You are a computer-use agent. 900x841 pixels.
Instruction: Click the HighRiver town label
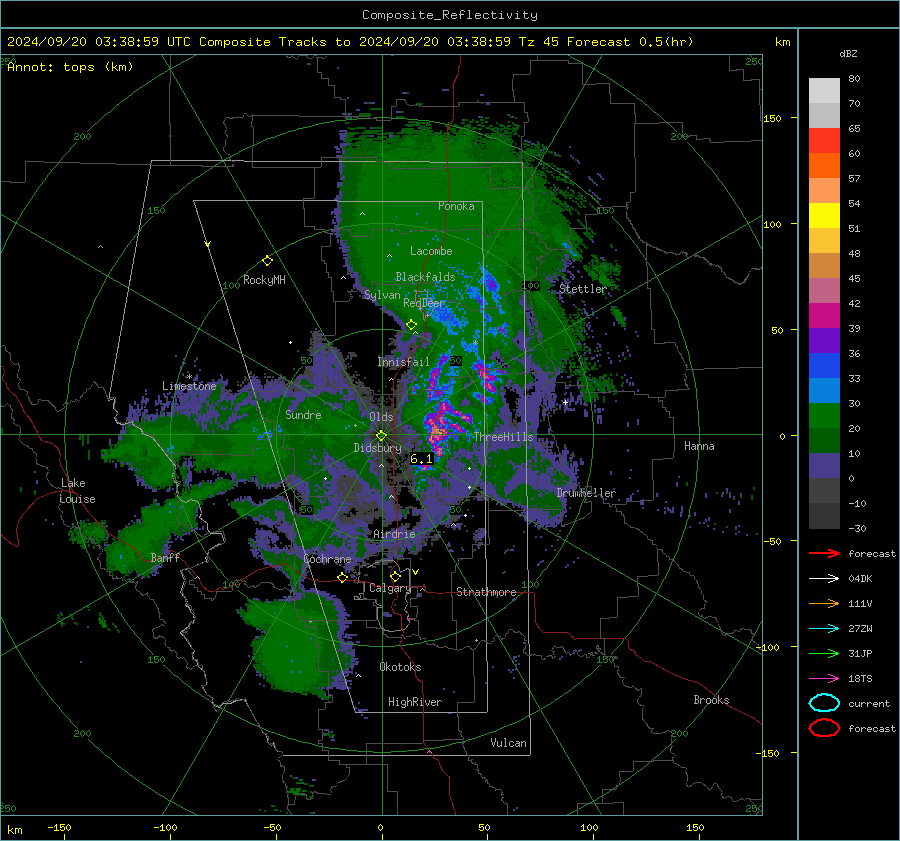tap(415, 702)
